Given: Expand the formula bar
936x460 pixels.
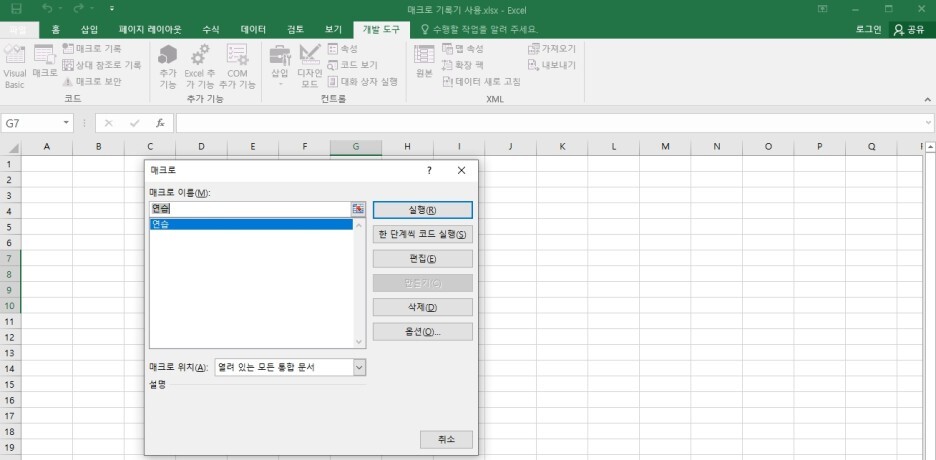Looking at the screenshot, I should (928, 123).
